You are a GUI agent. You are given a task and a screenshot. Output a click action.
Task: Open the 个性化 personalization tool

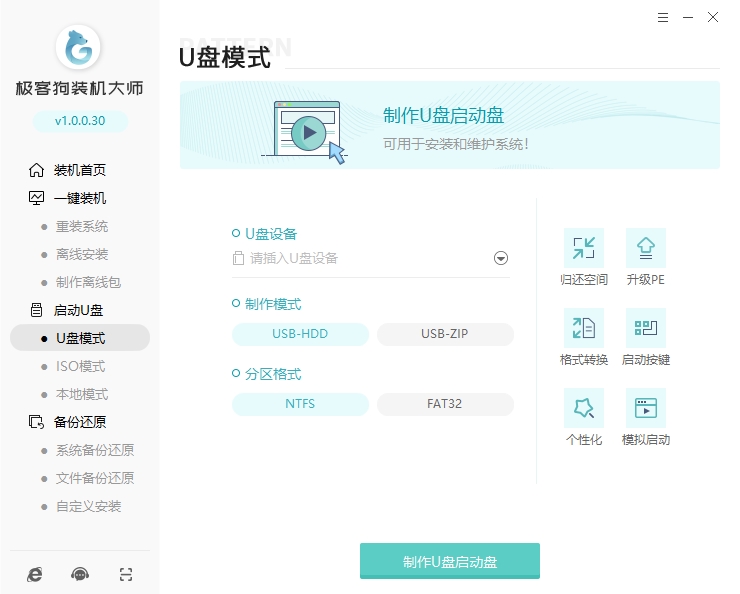584,418
